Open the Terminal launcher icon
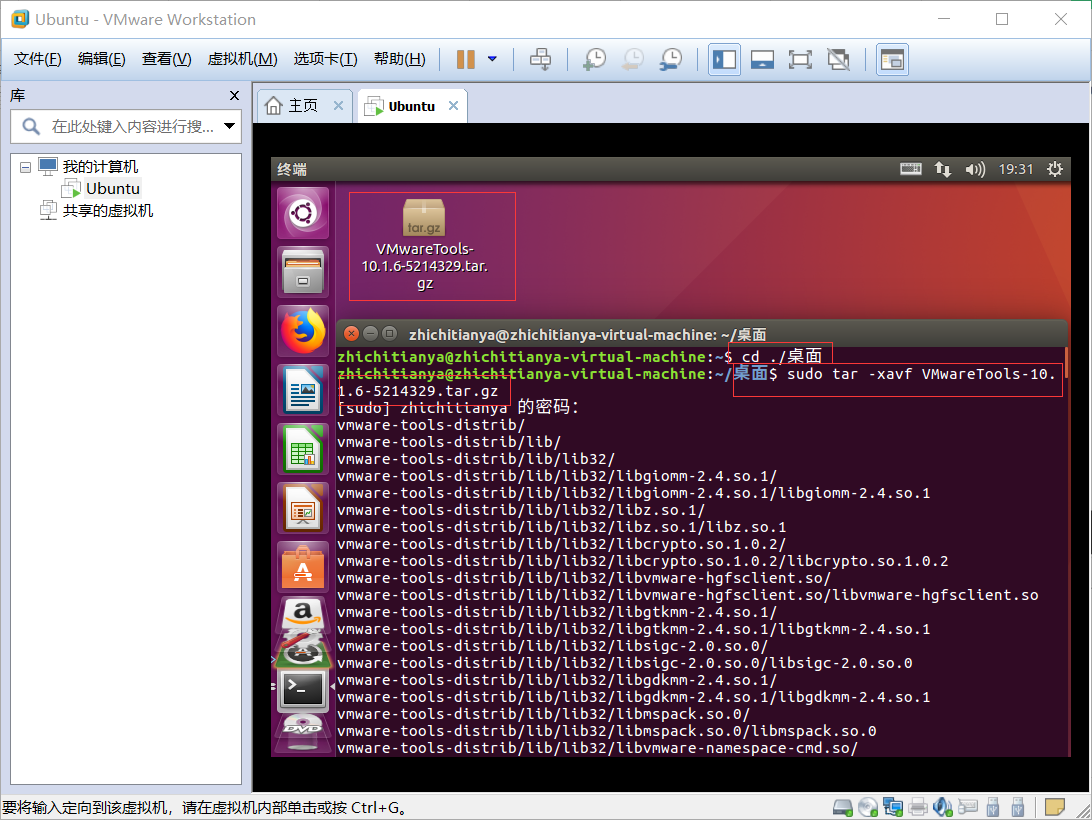1092x820 pixels. pos(303,690)
